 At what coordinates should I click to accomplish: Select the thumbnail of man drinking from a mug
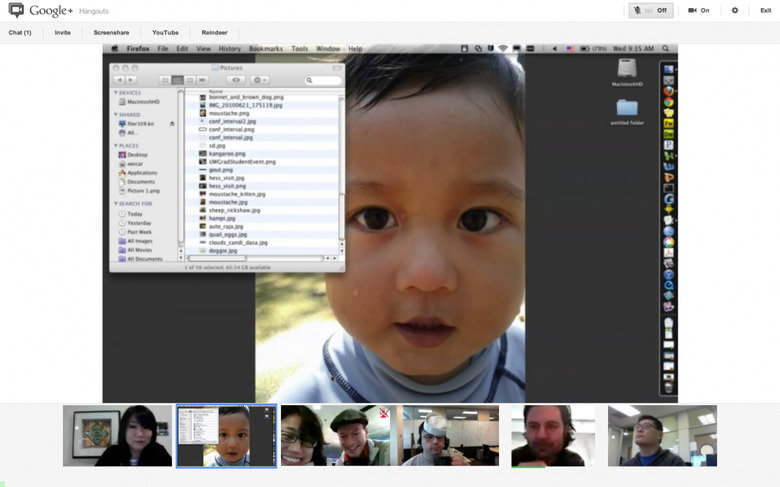click(x=450, y=436)
